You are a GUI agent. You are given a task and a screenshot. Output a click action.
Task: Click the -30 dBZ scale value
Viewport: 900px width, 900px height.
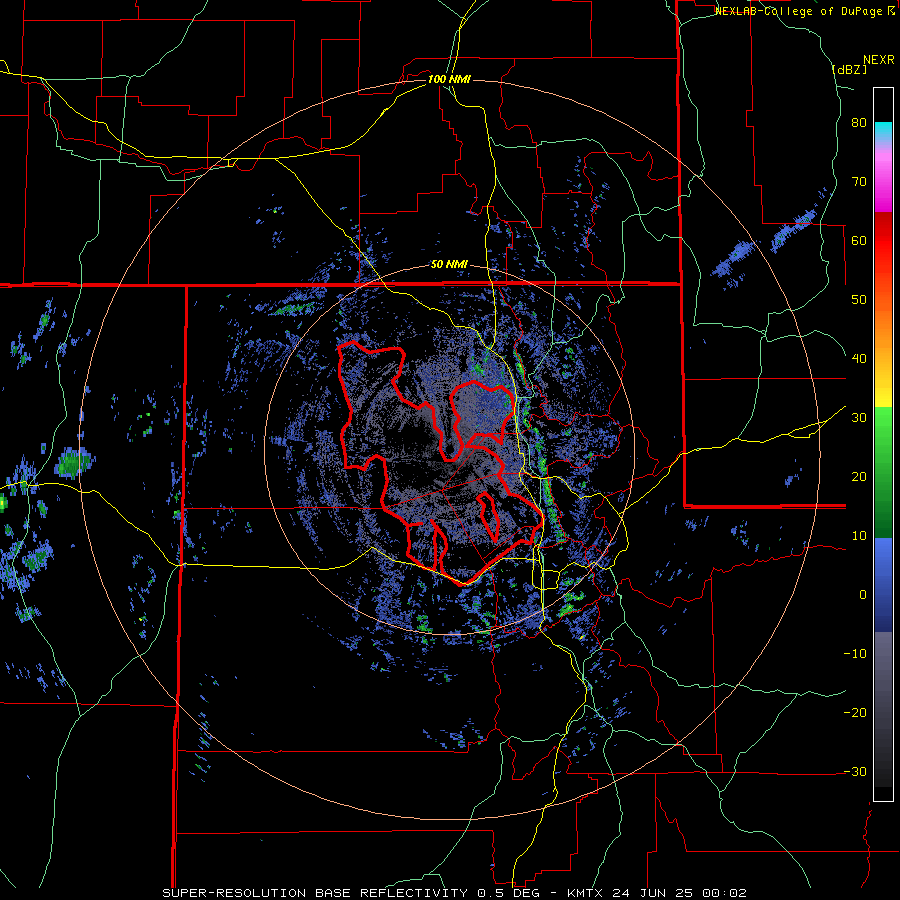pyautogui.click(x=855, y=772)
